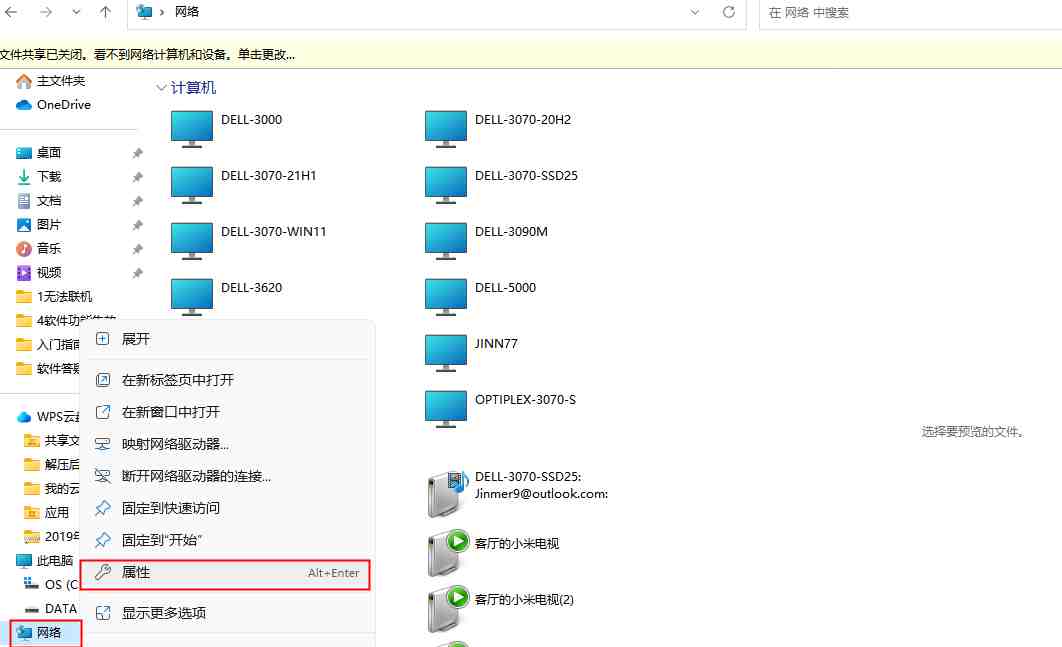The height and width of the screenshot is (647, 1062).
Task: Click the network icon in the address bar
Action: click(x=144, y=12)
